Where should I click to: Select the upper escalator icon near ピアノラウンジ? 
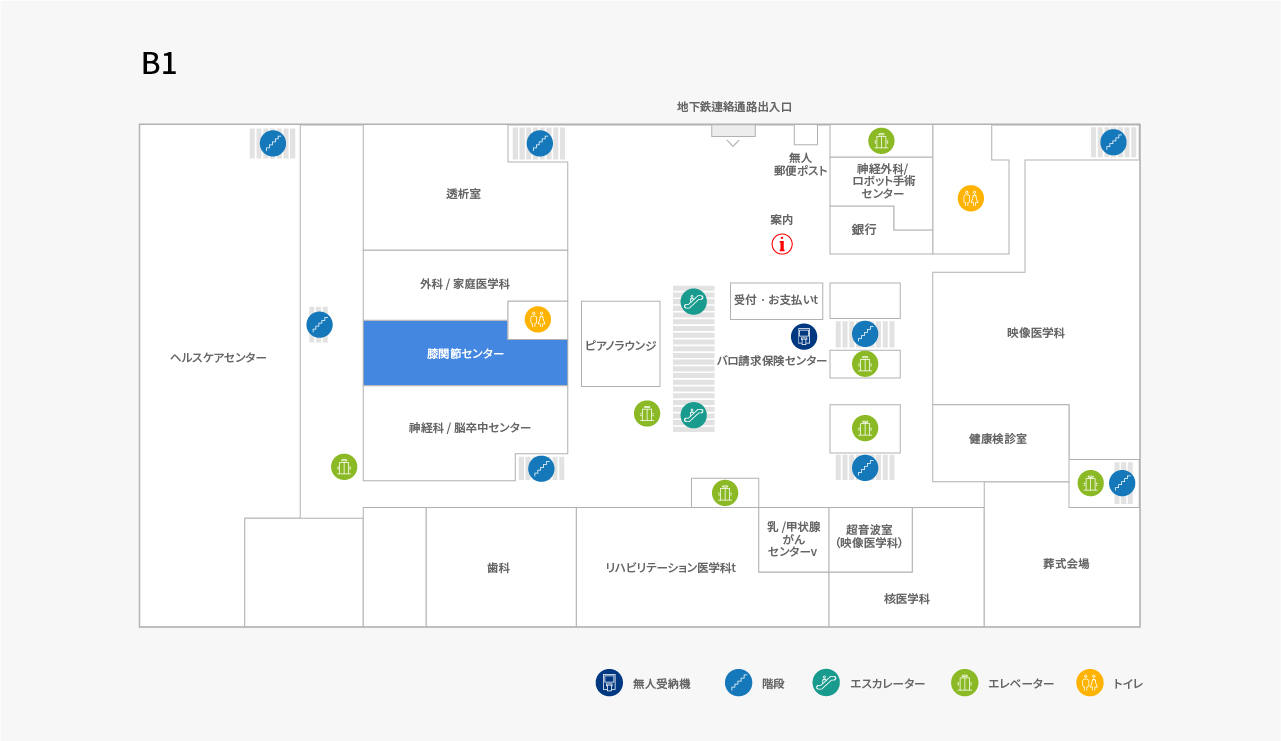tap(694, 301)
